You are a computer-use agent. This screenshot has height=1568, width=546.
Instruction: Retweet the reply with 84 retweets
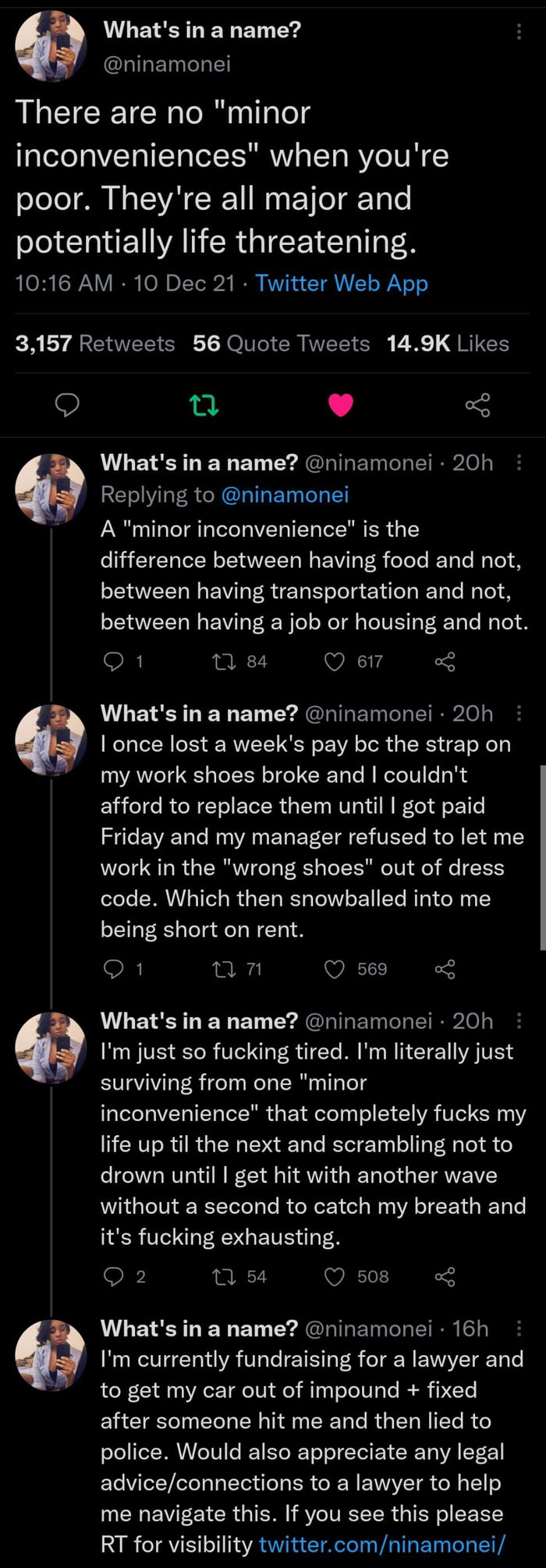(224, 662)
